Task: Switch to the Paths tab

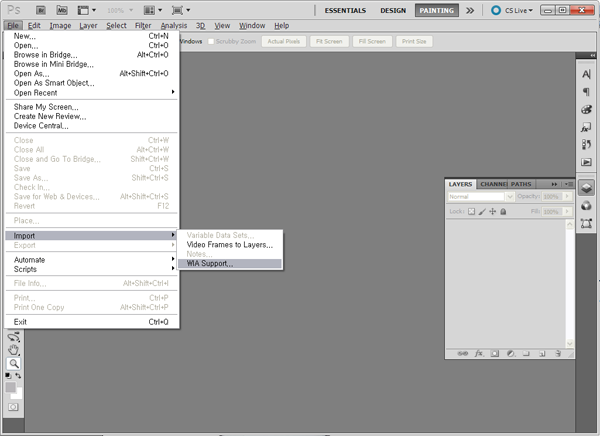Action: (521, 184)
